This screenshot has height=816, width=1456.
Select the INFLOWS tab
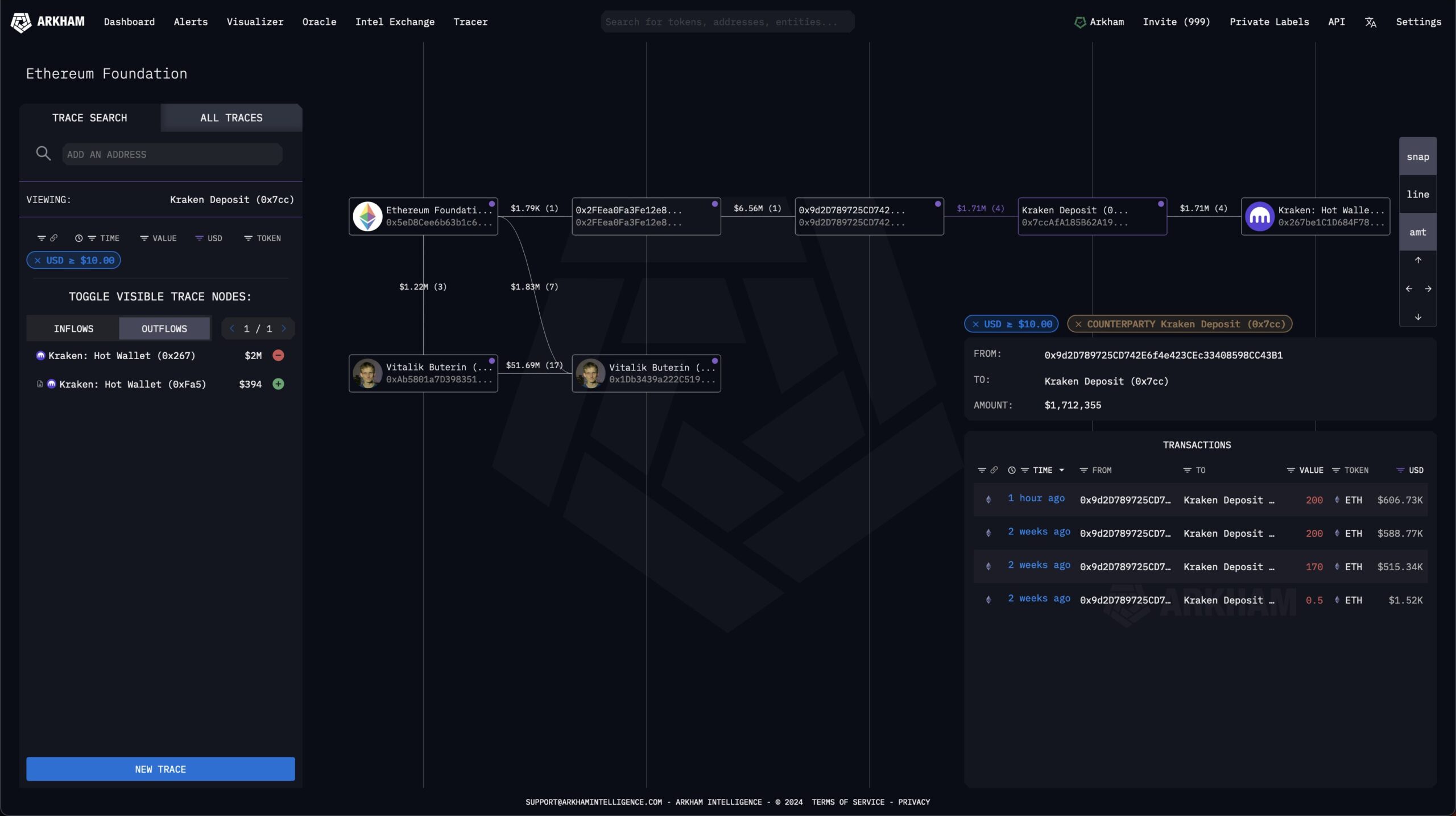[73, 328]
